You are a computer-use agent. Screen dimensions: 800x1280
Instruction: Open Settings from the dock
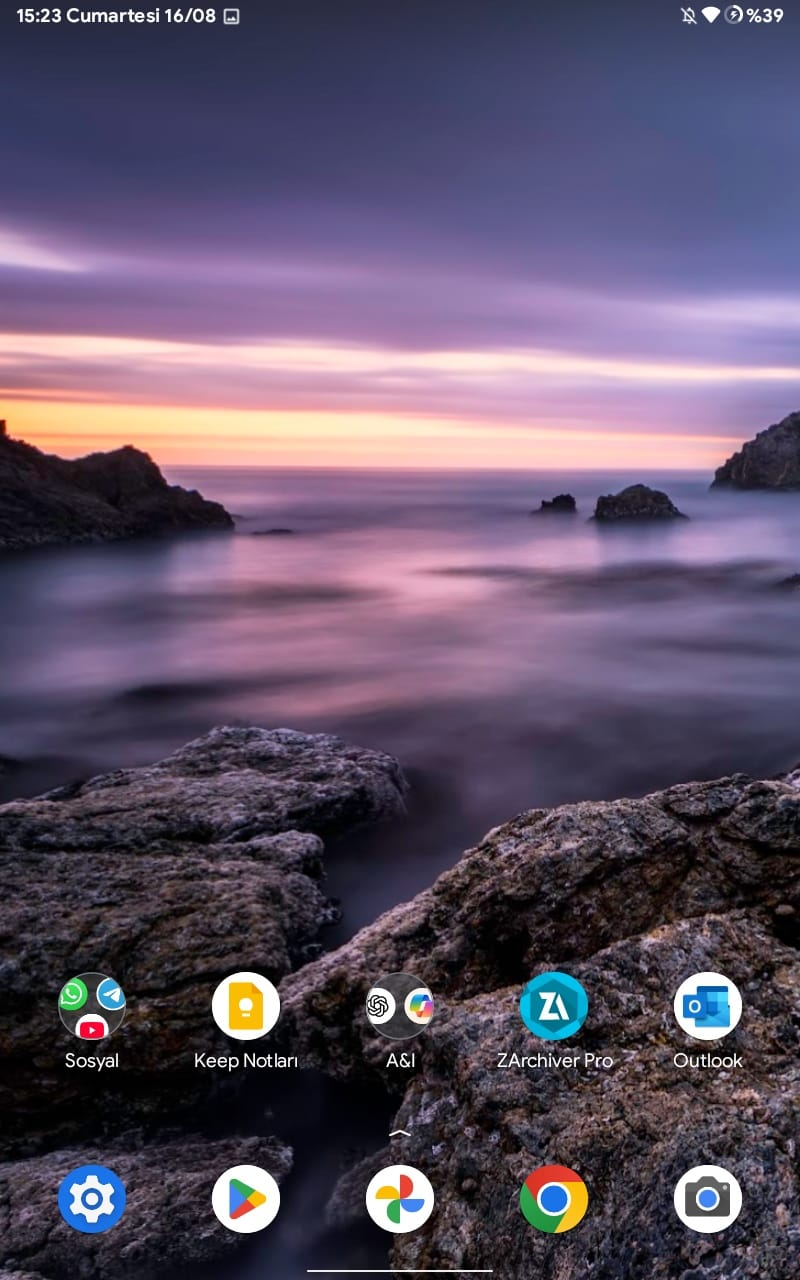[92, 1198]
